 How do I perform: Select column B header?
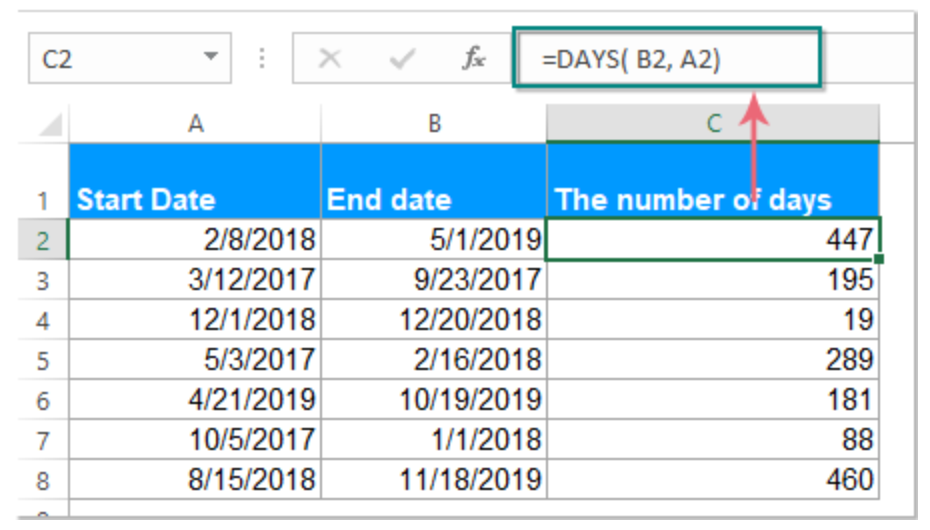434,124
